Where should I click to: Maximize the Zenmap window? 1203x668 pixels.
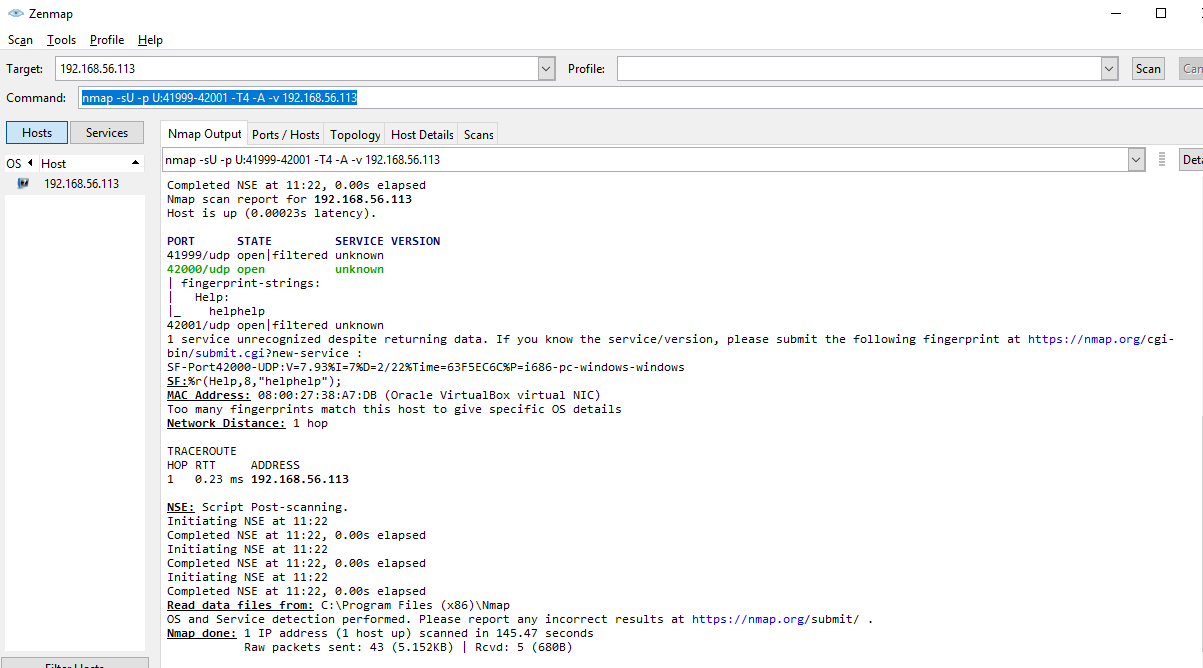(x=1161, y=13)
